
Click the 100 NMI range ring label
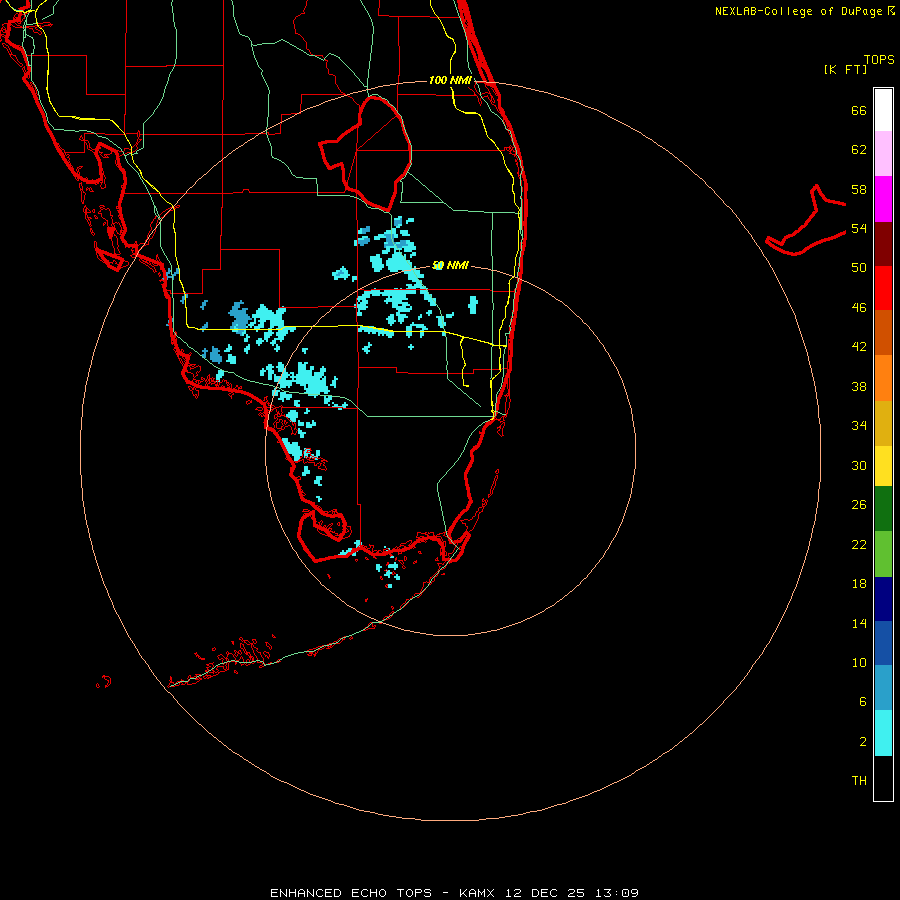click(450, 80)
